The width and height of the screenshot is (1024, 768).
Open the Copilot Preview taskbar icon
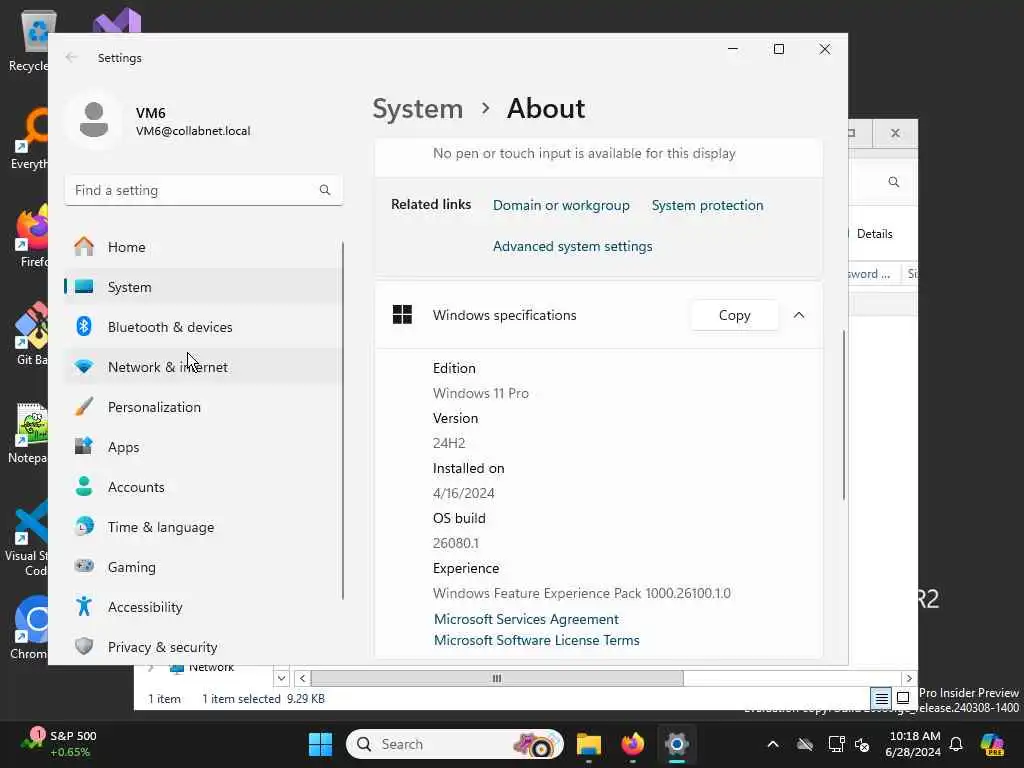[x=993, y=744]
